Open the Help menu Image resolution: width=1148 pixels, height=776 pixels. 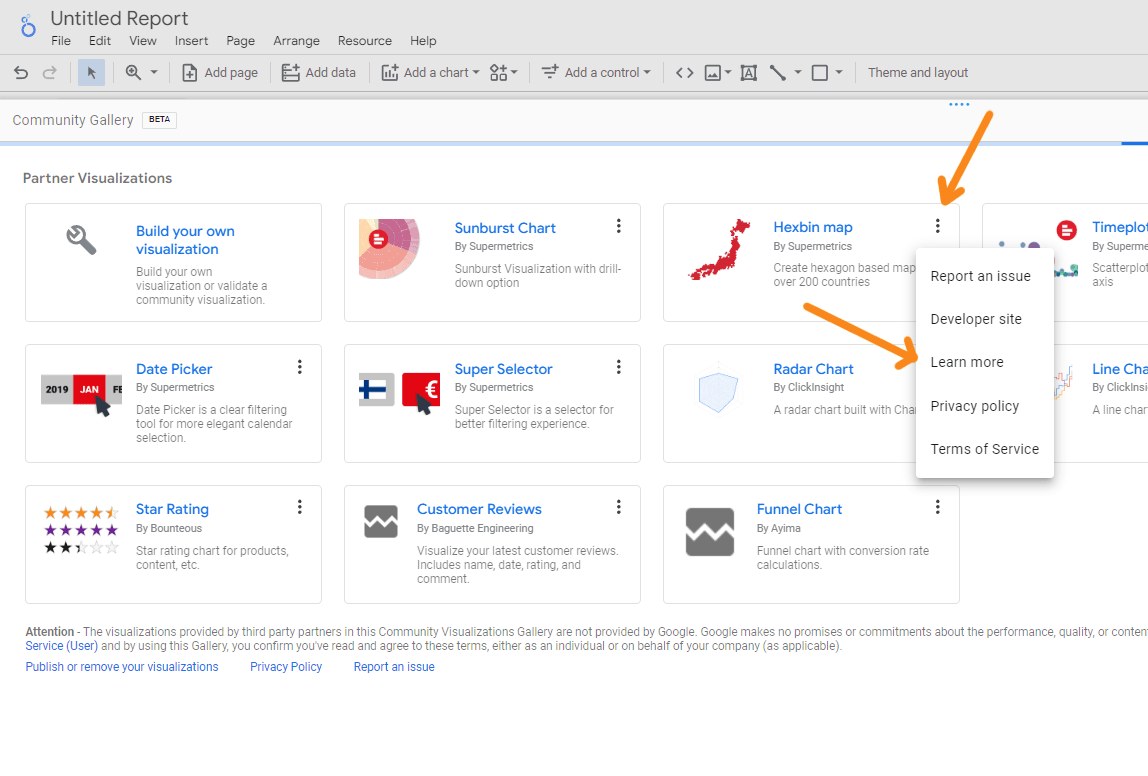(x=423, y=41)
